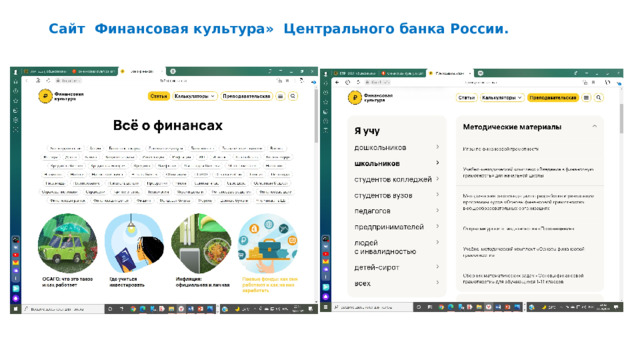This screenshot has width=640, height=360.
Task: Open a new tab with plus in left browser
Action: pos(173,71)
